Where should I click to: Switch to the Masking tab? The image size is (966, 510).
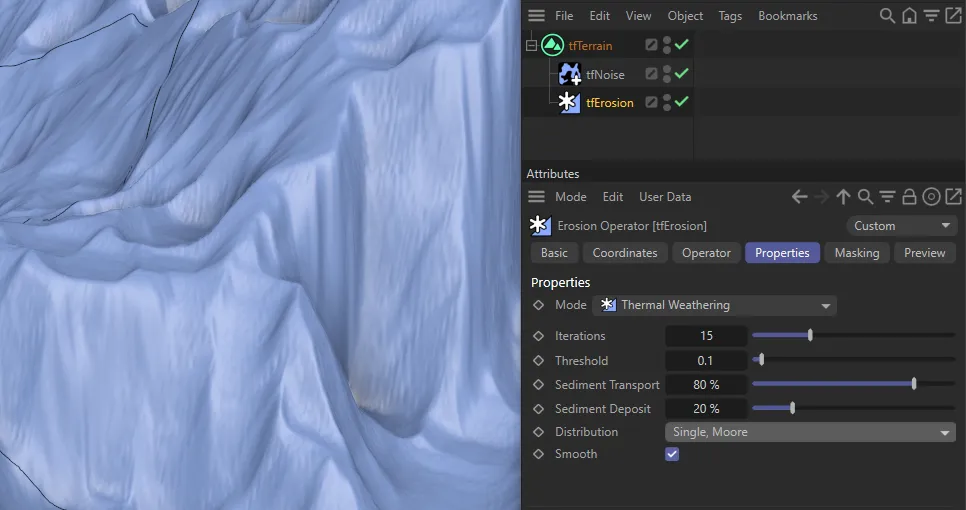(x=856, y=253)
